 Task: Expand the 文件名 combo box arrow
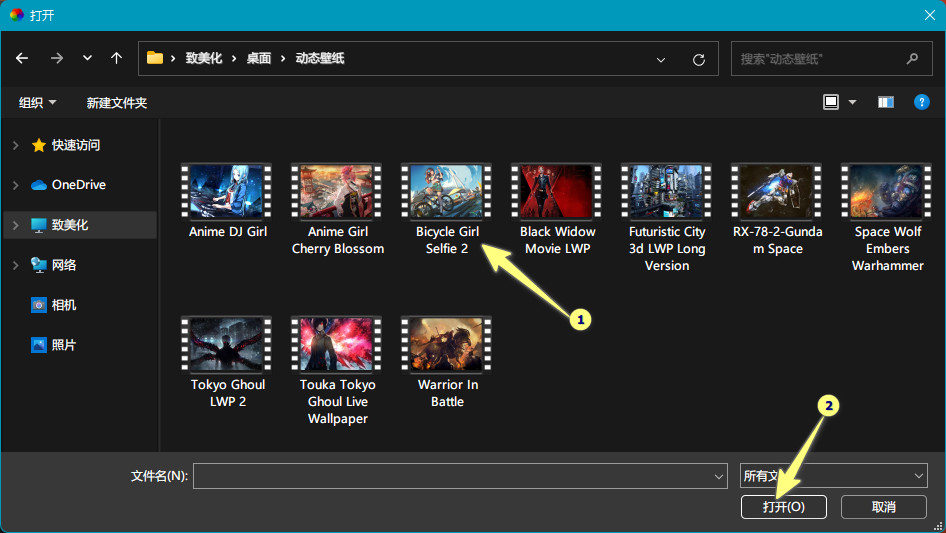point(719,477)
